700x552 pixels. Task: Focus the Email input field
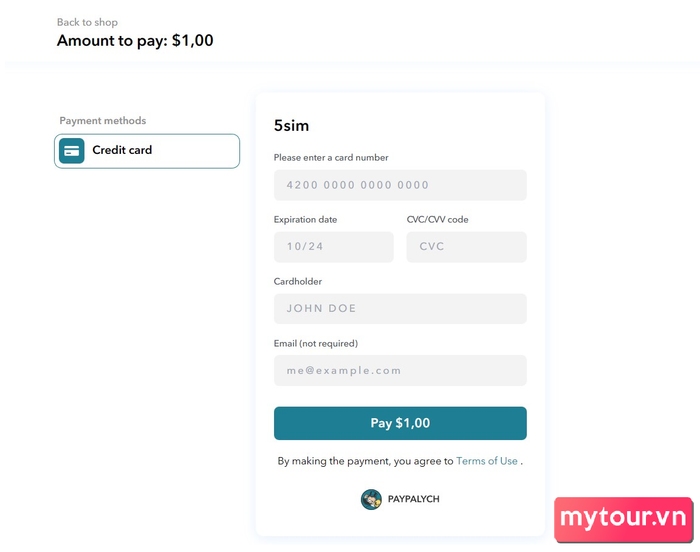[x=400, y=370]
